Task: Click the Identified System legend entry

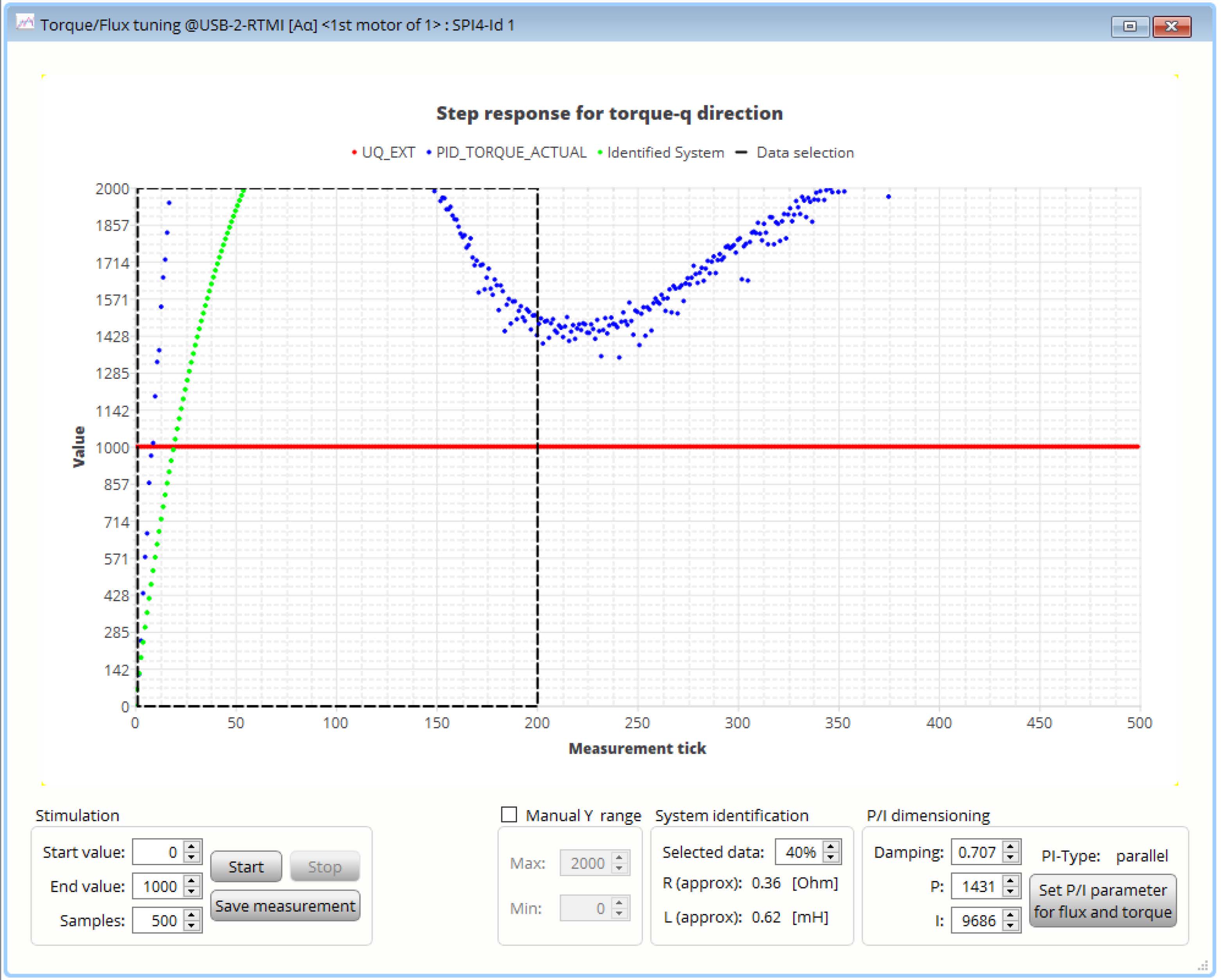Action: [x=661, y=153]
